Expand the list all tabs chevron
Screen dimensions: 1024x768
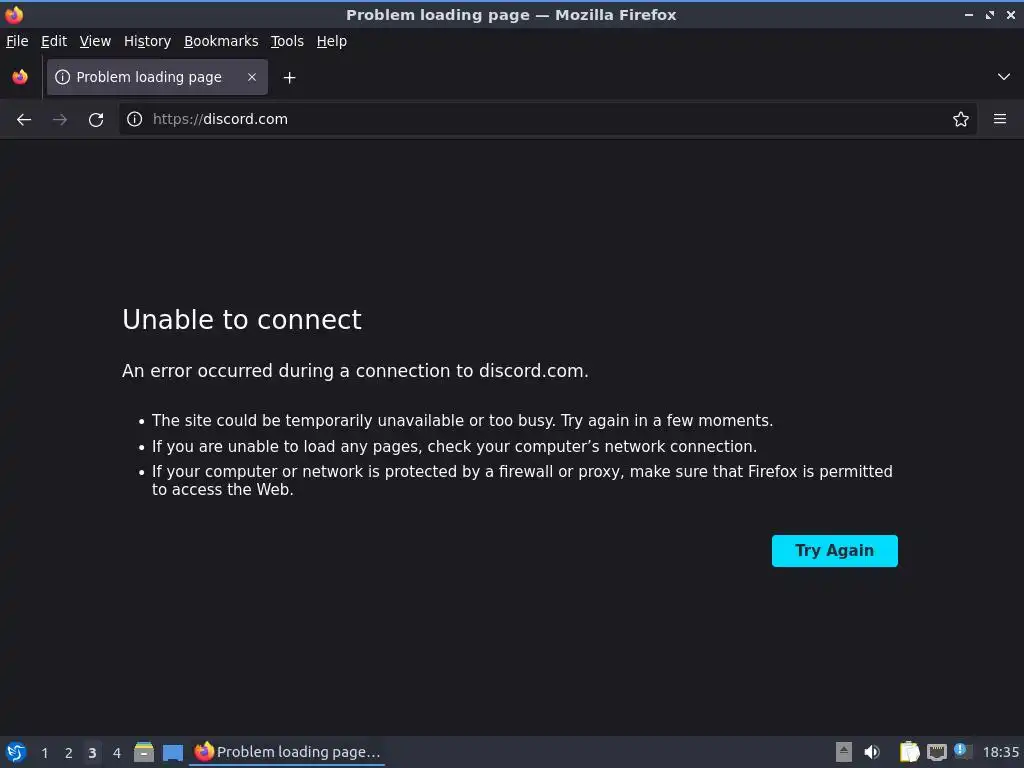tap(1004, 77)
